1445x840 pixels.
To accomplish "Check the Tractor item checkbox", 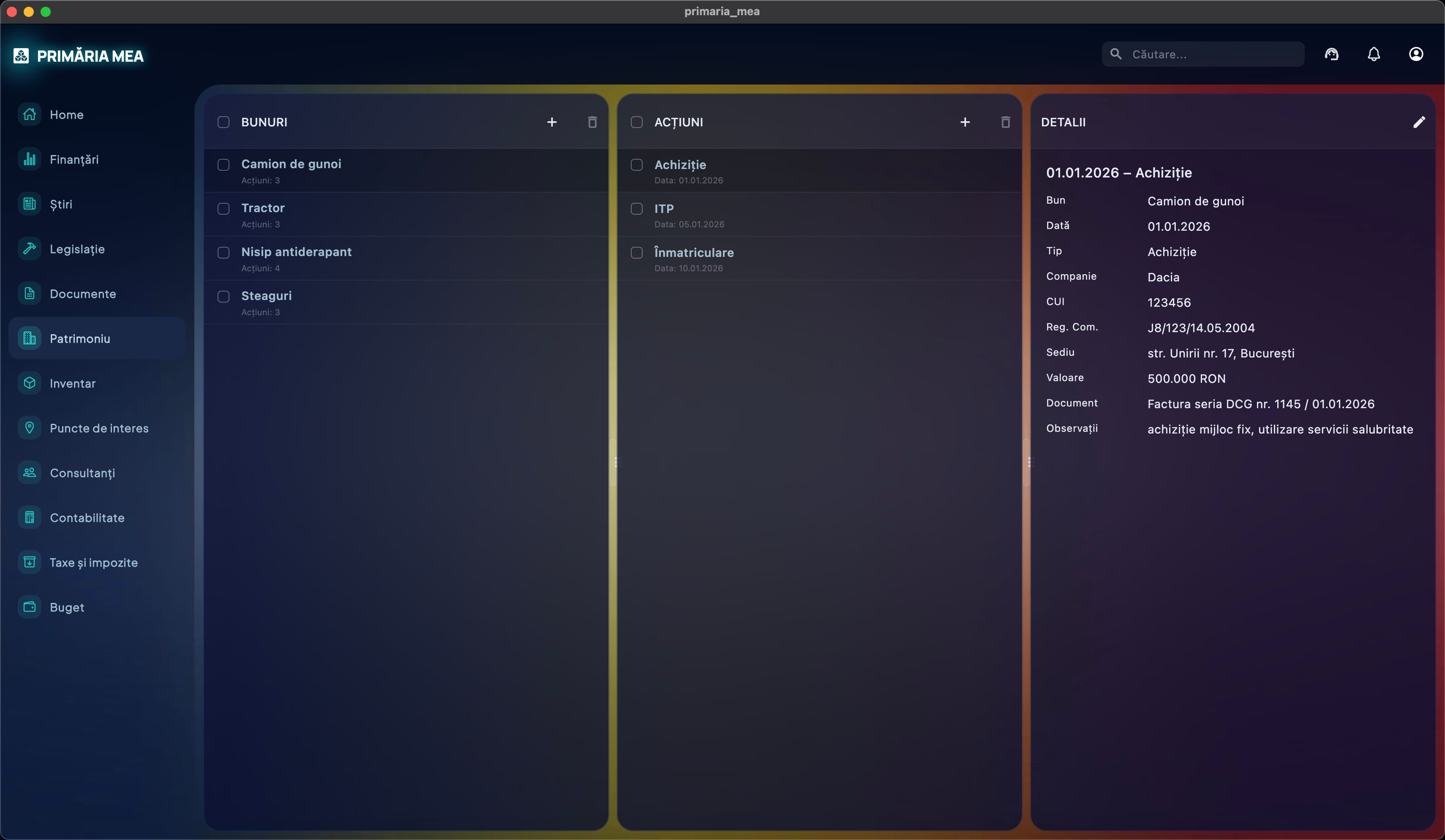I will point(224,209).
